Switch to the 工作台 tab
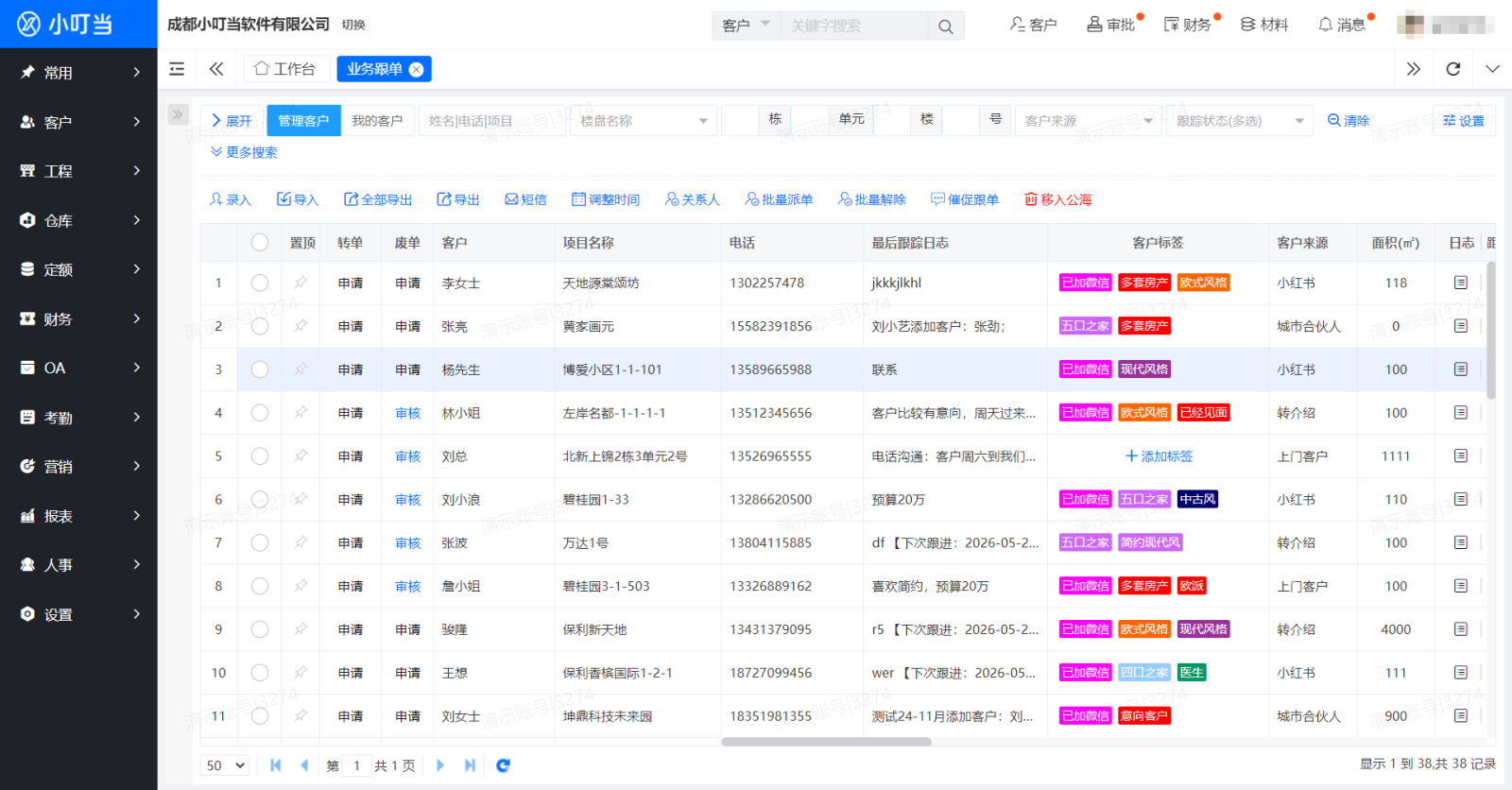The image size is (1512, 790). click(x=286, y=69)
